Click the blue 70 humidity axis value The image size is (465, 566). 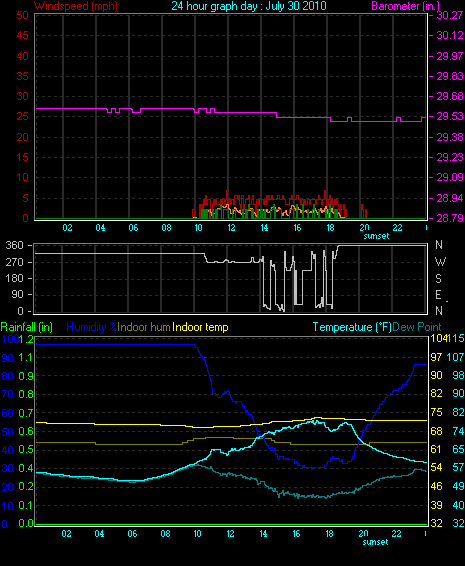(8, 394)
